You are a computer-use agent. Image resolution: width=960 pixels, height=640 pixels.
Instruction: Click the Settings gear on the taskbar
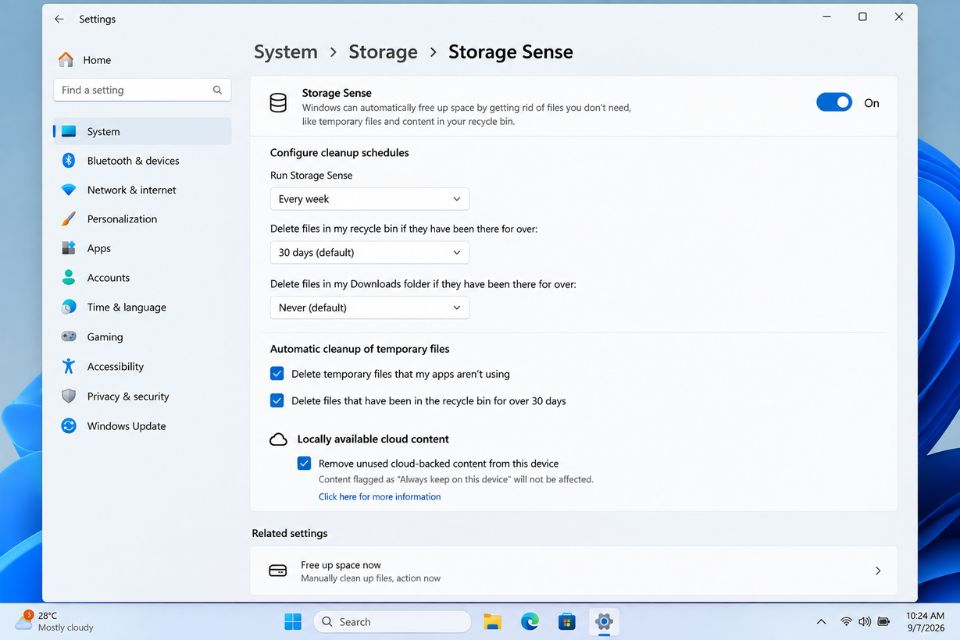[x=604, y=622]
